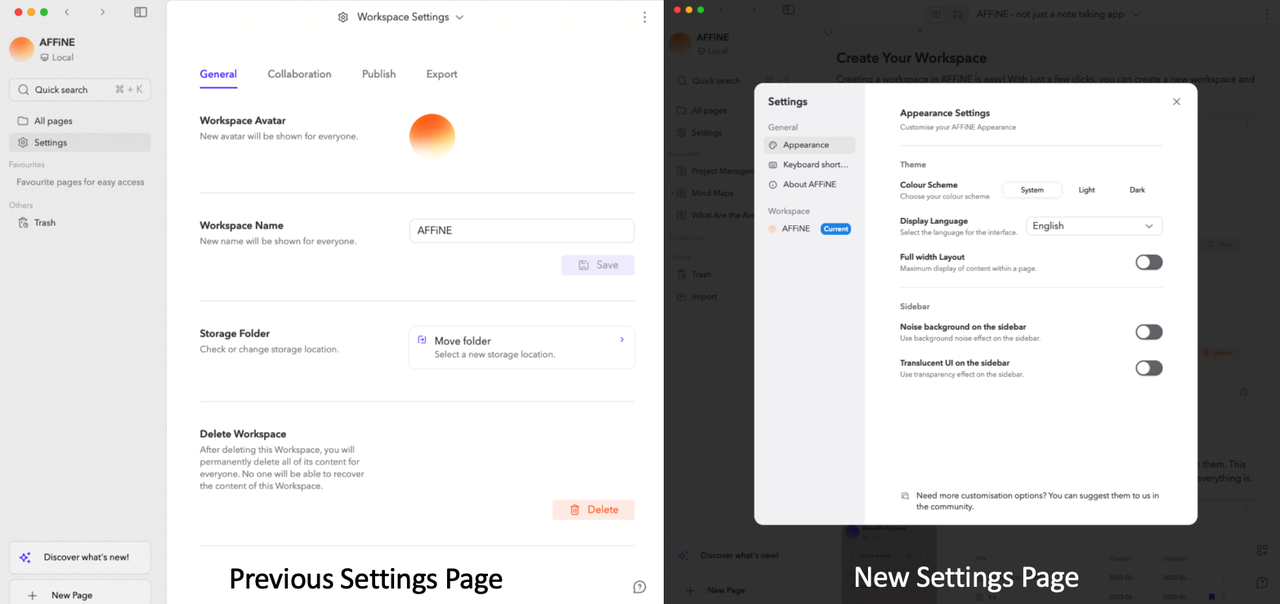This screenshot has height=604, width=1280.
Task: Select Light colour scheme option
Action: tap(1086, 190)
